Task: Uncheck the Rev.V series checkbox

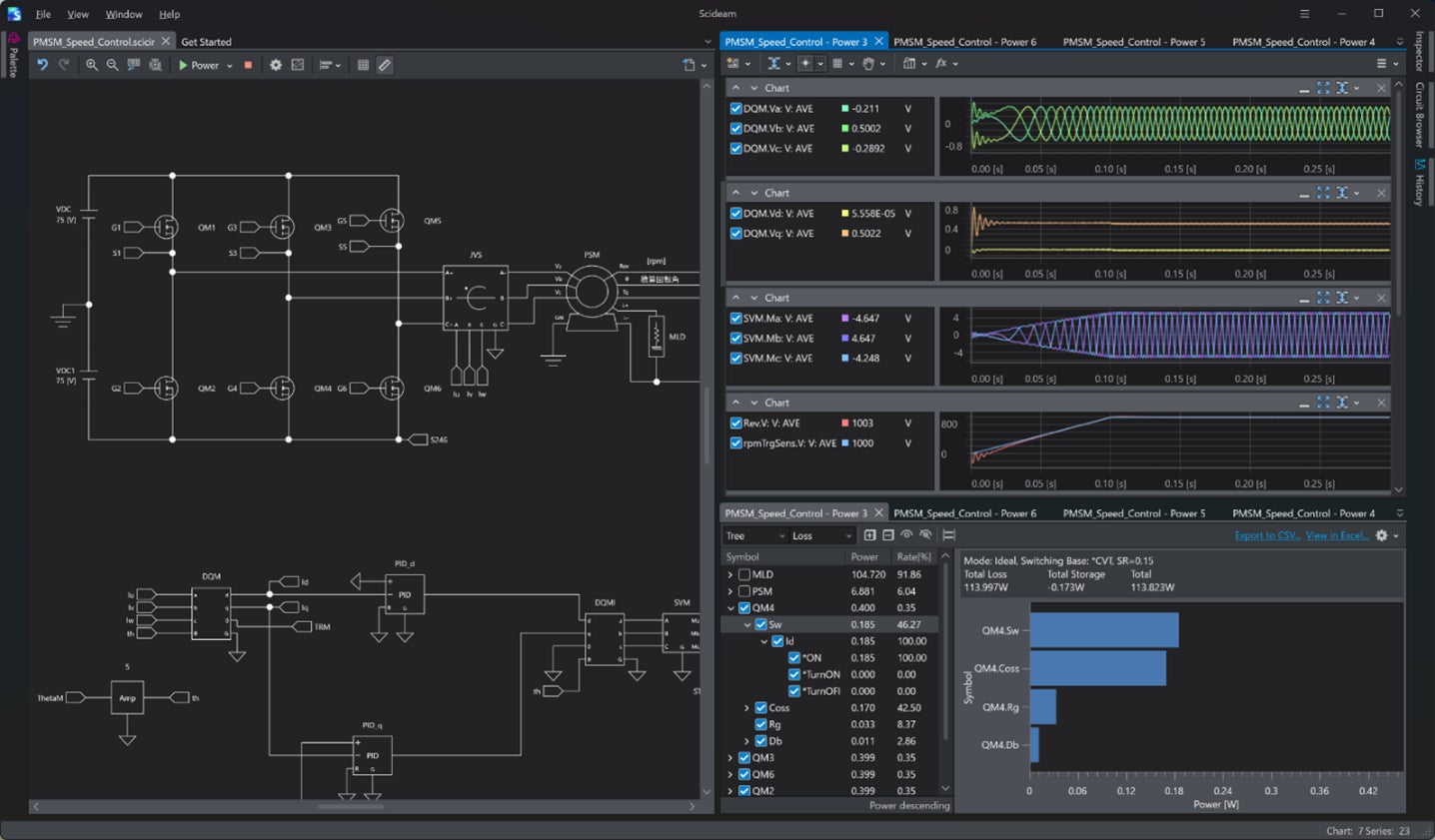Action: pos(736,423)
